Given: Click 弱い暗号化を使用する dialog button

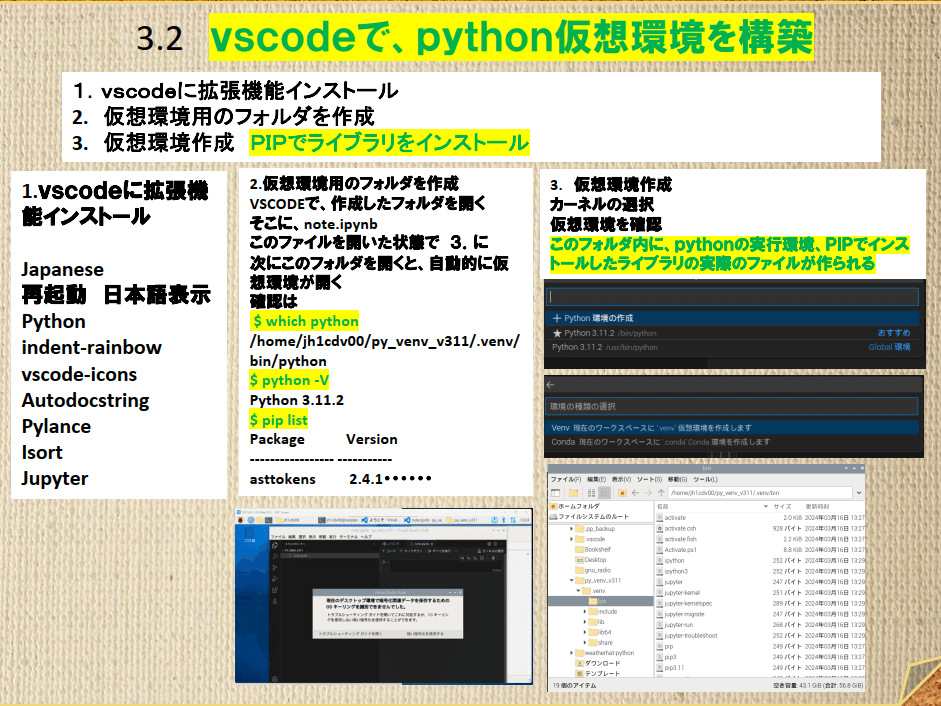Looking at the screenshot, I should [x=425, y=633].
